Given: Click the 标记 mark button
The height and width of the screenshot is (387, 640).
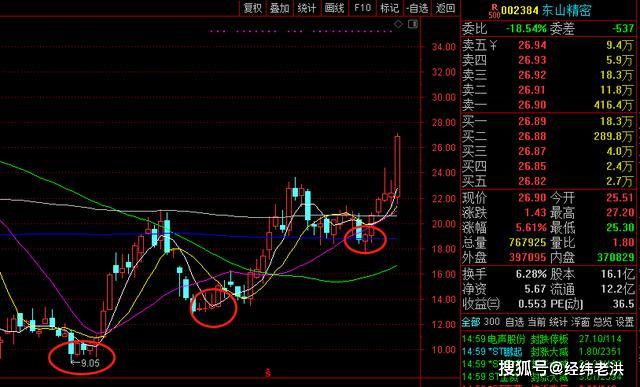Looking at the screenshot, I should [389, 8].
